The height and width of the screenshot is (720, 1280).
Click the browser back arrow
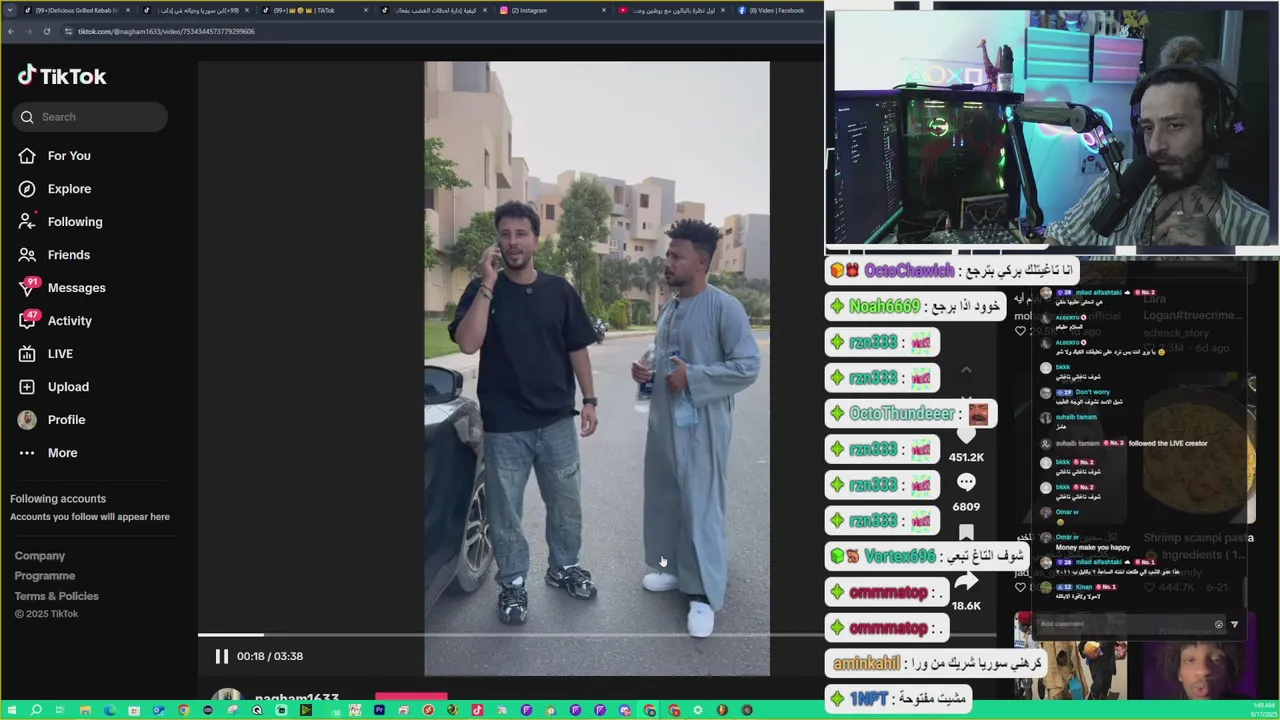[11, 31]
